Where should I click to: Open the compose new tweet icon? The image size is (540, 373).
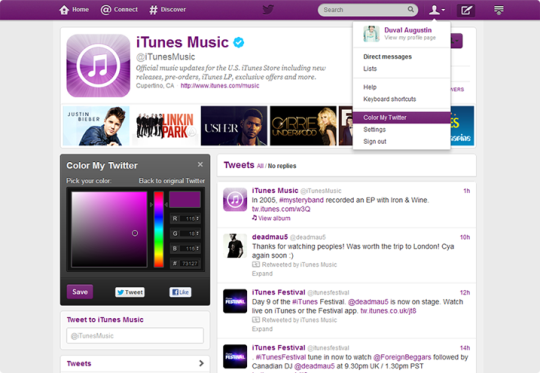pos(466,10)
